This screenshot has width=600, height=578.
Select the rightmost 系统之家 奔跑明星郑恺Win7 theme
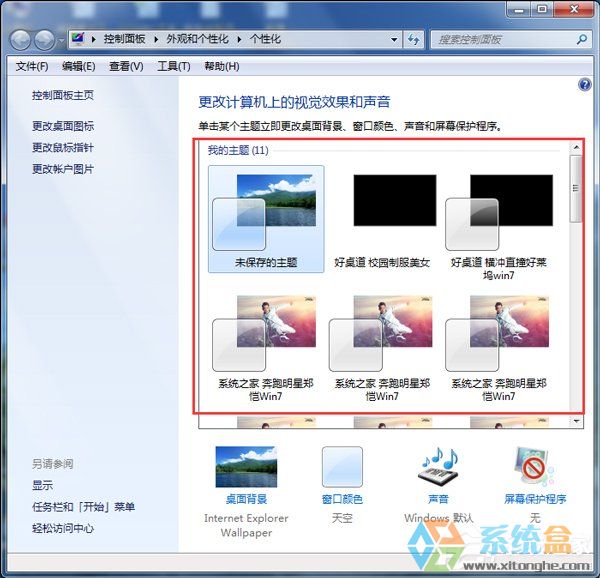(499, 347)
